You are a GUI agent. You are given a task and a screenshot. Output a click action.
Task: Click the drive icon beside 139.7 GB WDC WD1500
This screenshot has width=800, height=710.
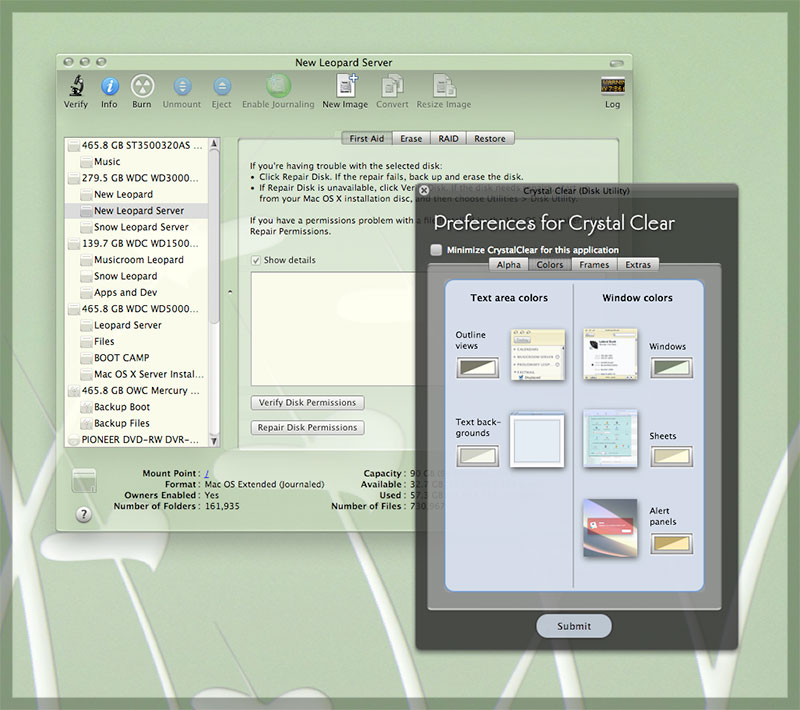[x=74, y=244]
